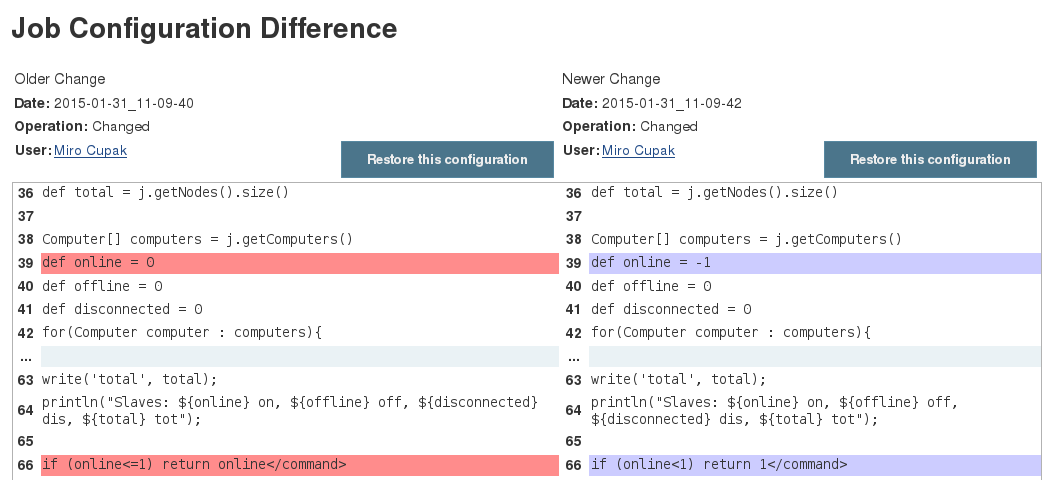This screenshot has height=480, width=1052.
Task: Click the for-loop line 42 in newer pane
Action: tap(730, 333)
